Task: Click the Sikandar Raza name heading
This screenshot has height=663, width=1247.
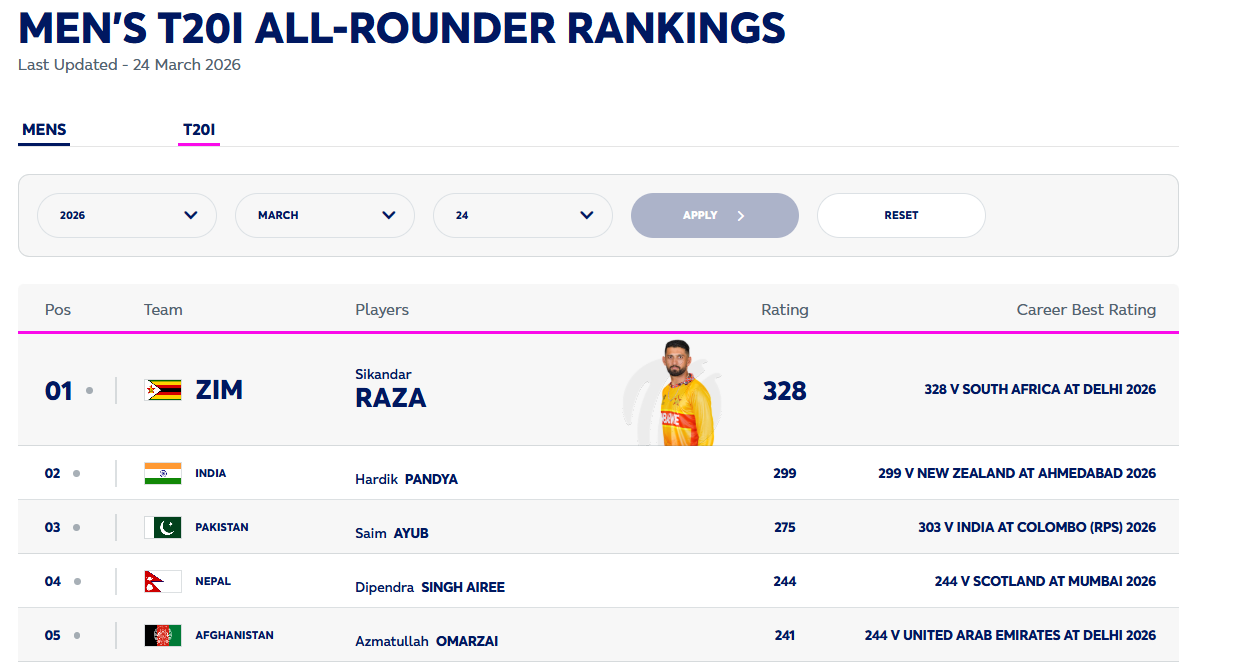Action: pos(391,390)
